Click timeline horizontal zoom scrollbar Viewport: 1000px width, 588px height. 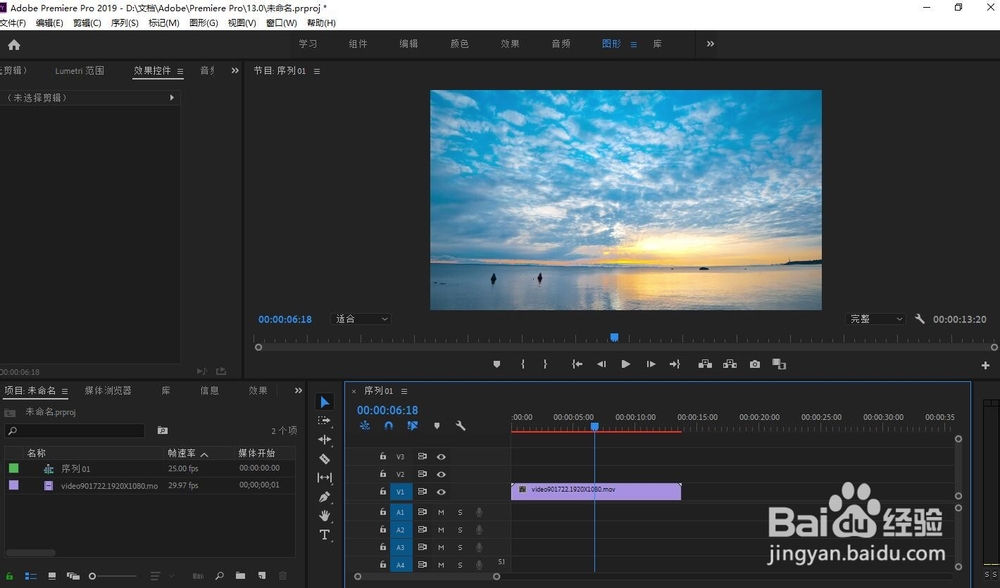427,577
